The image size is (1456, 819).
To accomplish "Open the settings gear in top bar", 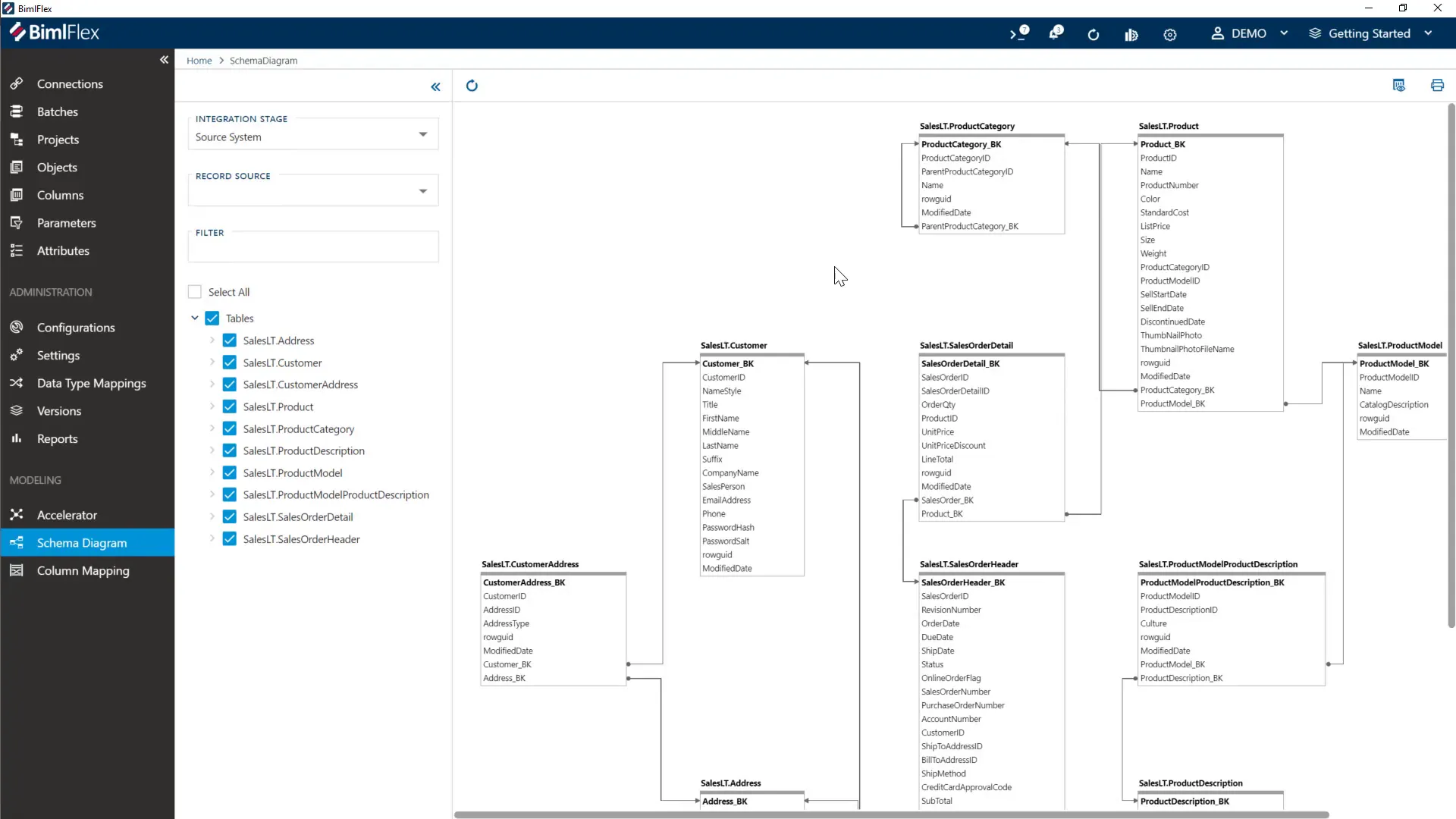I will click(1170, 34).
